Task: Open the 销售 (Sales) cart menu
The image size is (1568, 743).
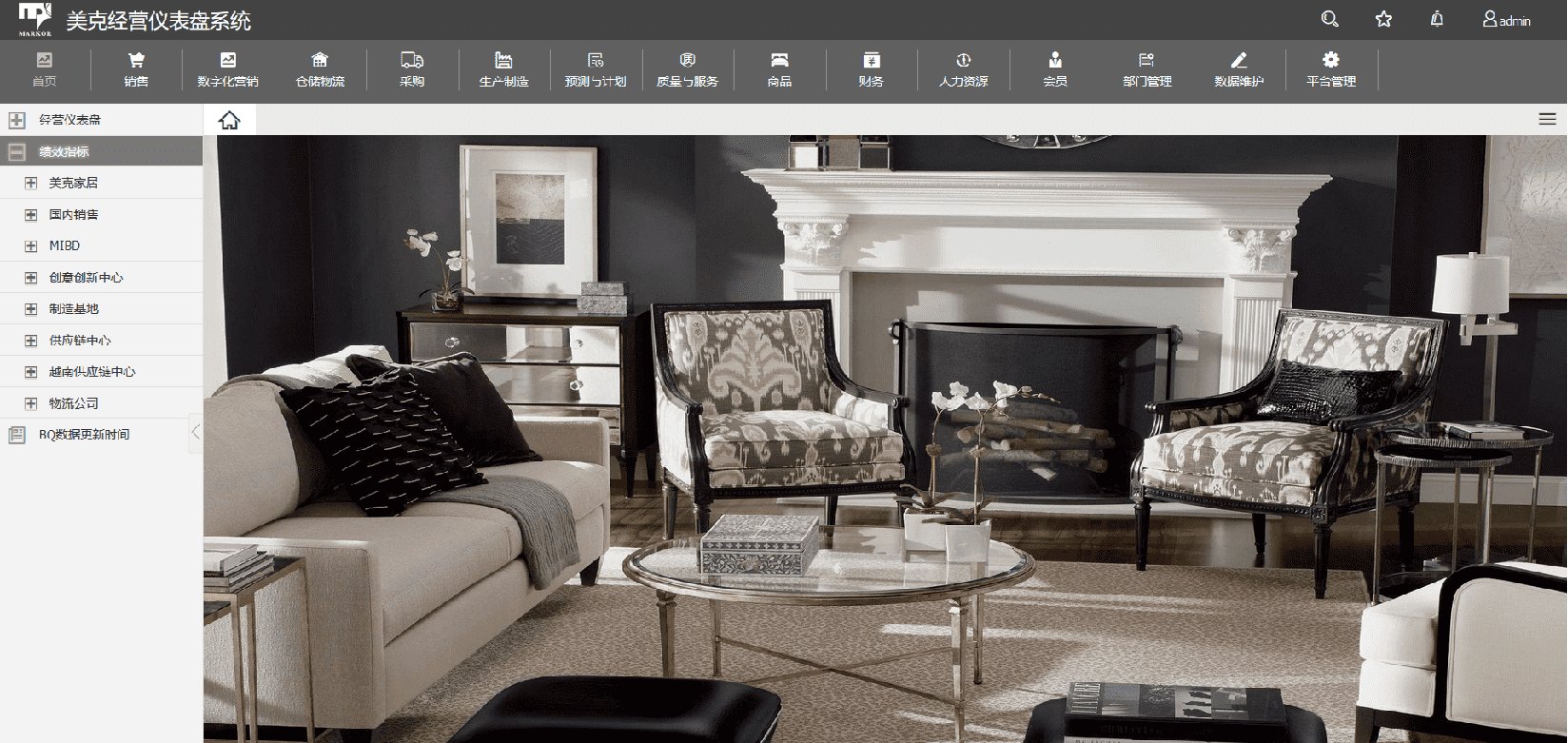Action: [136, 61]
